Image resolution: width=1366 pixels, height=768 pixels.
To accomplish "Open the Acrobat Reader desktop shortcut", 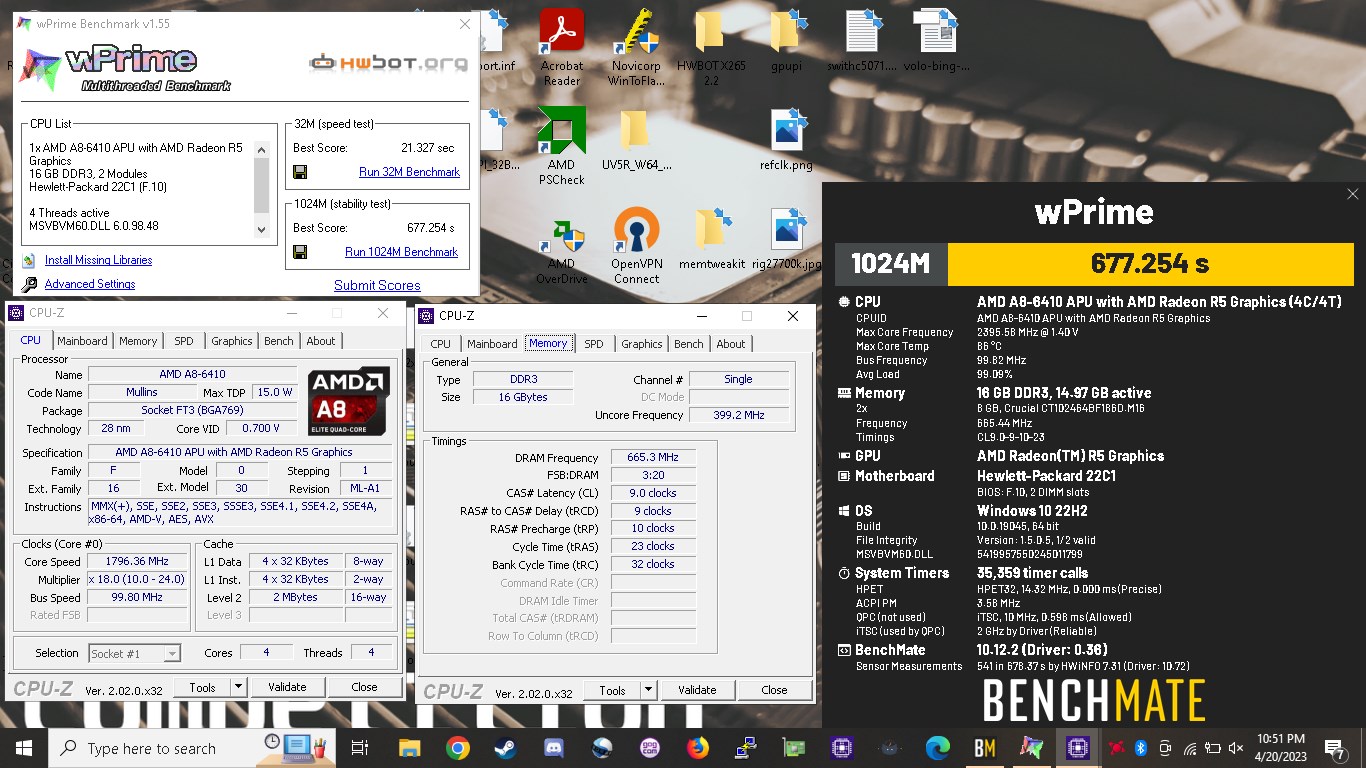I will coord(561,48).
